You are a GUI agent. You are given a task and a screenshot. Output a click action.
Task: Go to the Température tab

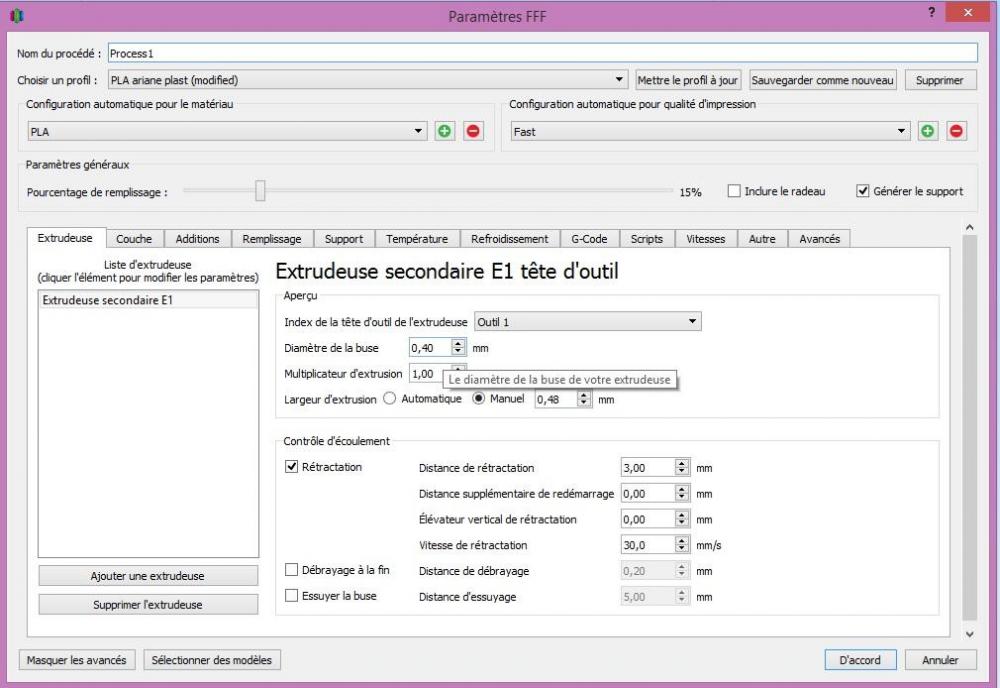416,238
